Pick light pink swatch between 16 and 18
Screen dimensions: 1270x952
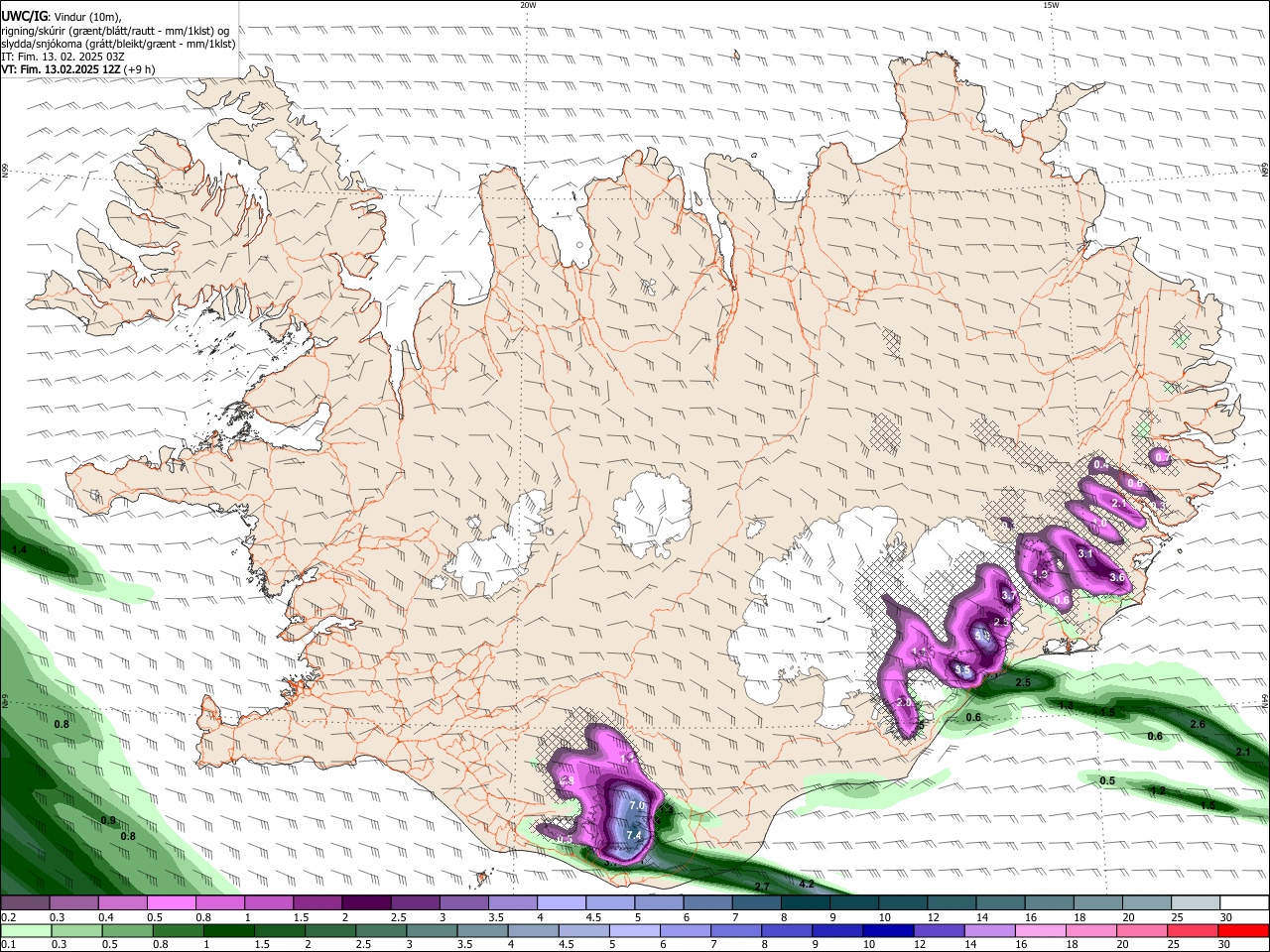point(1040,930)
